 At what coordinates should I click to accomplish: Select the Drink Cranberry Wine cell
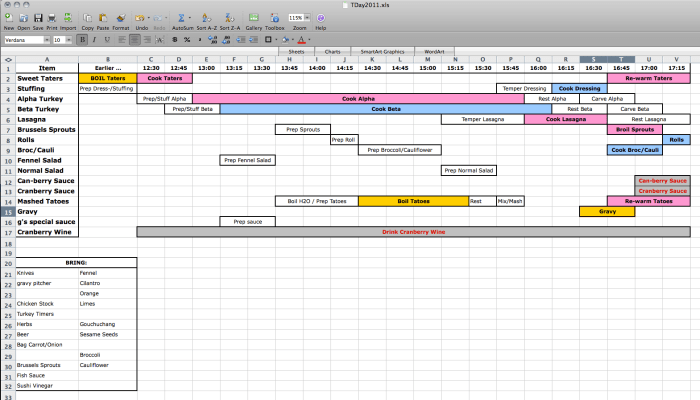pos(412,232)
